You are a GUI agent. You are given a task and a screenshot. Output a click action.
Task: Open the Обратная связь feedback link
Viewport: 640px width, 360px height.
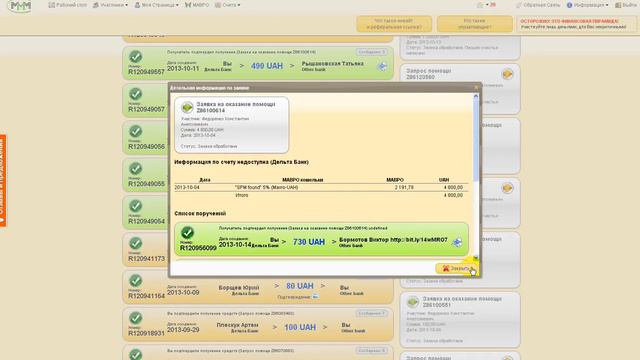[x=538, y=5]
